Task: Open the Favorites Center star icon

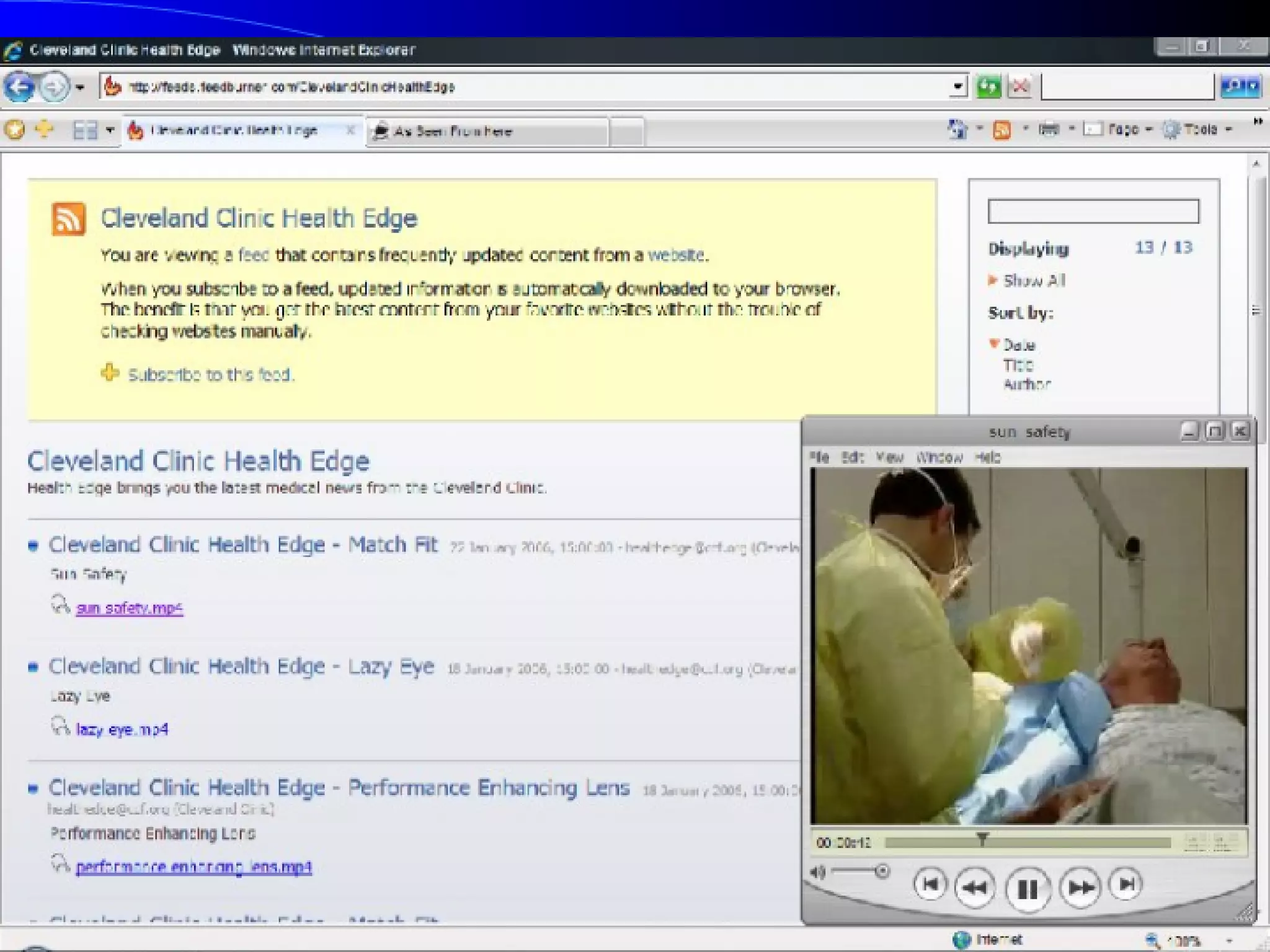Action: coord(16,130)
